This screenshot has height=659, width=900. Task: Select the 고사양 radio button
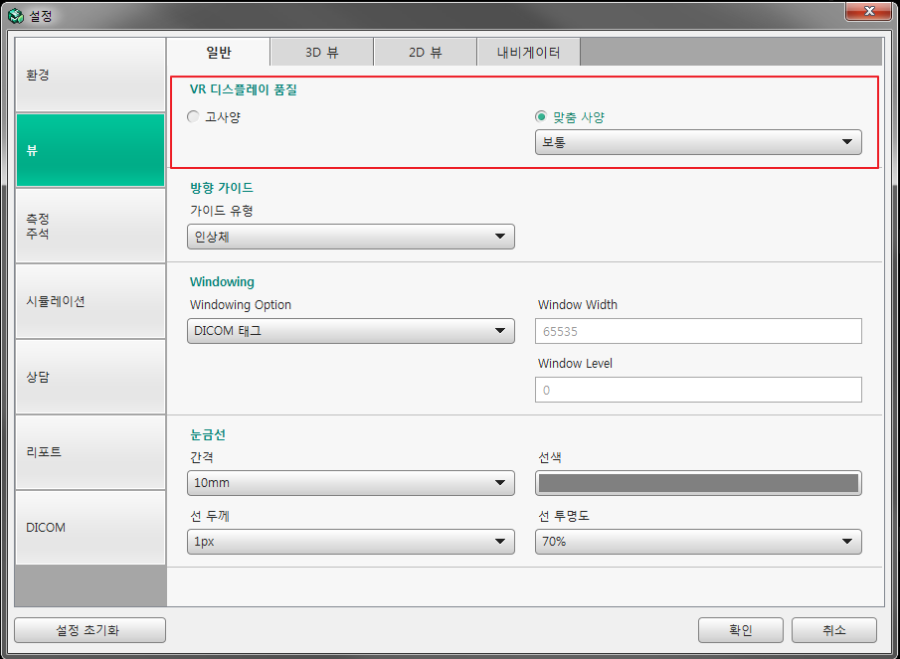pos(194,117)
